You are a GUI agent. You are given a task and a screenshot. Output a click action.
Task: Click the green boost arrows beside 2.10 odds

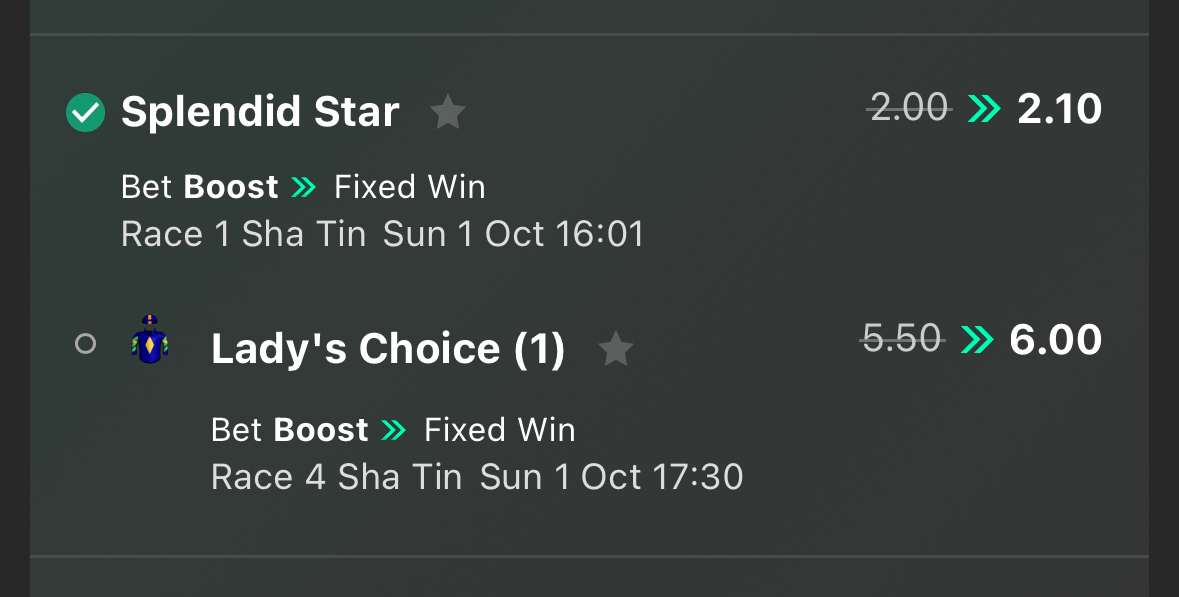tap(984, 109)
